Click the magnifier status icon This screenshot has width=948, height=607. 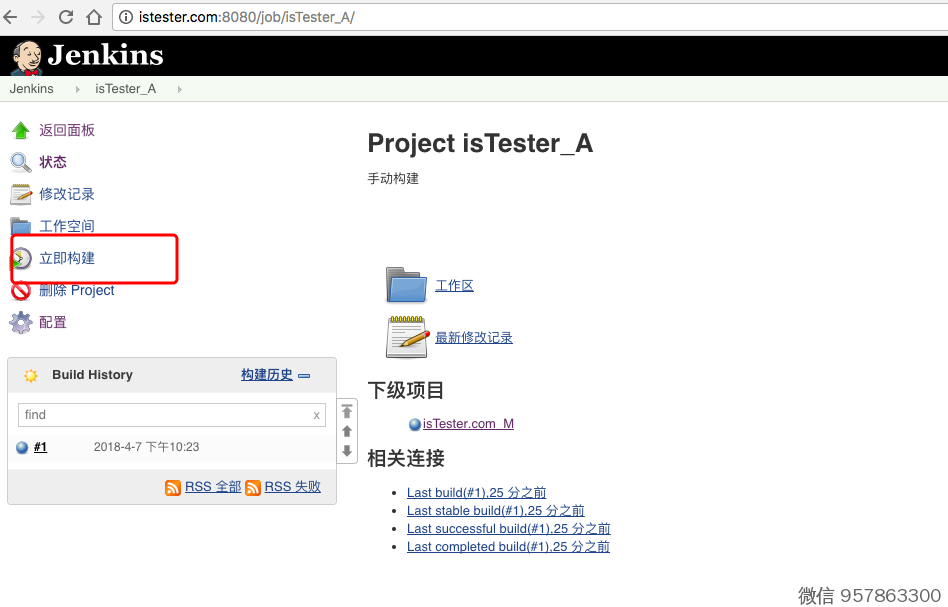[21, 162]
